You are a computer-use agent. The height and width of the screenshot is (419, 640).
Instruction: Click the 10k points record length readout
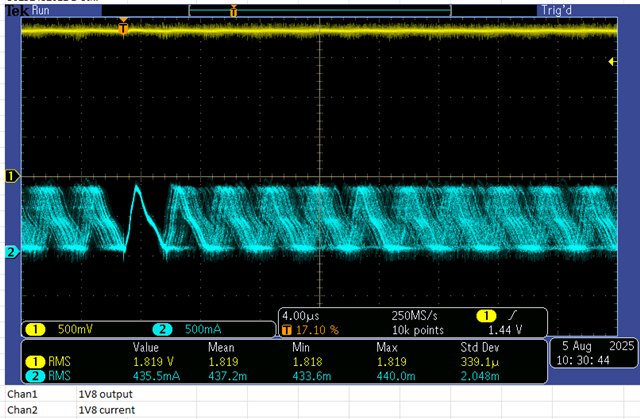tap(418, 328)
